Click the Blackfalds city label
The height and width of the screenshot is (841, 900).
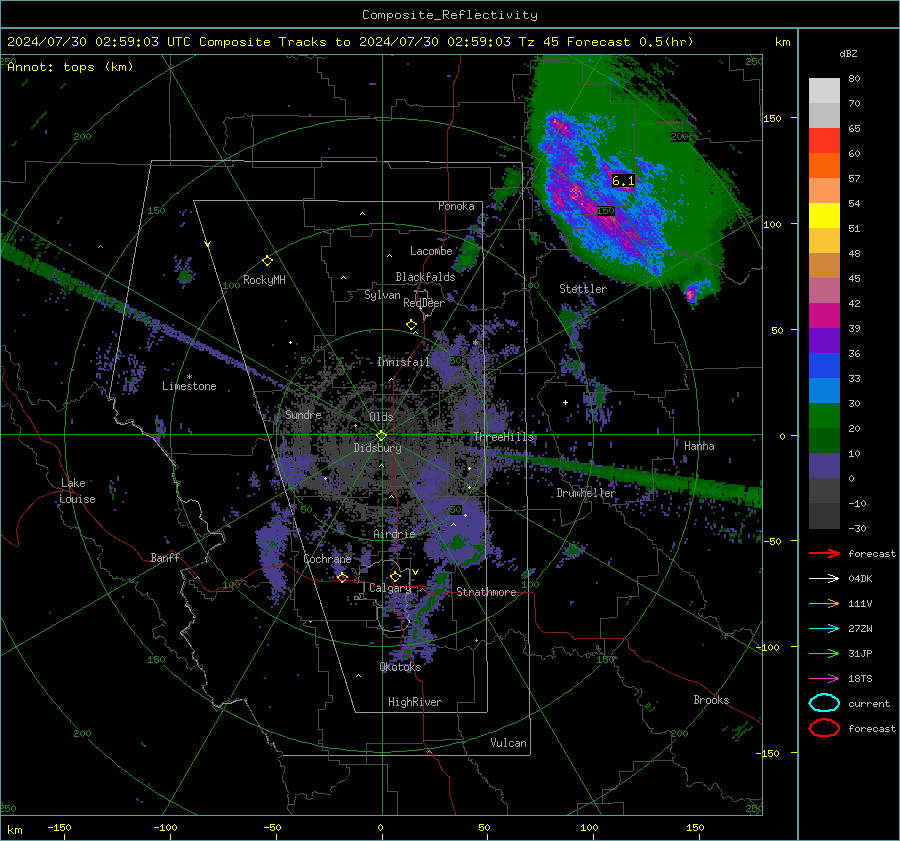click(425, 277)
